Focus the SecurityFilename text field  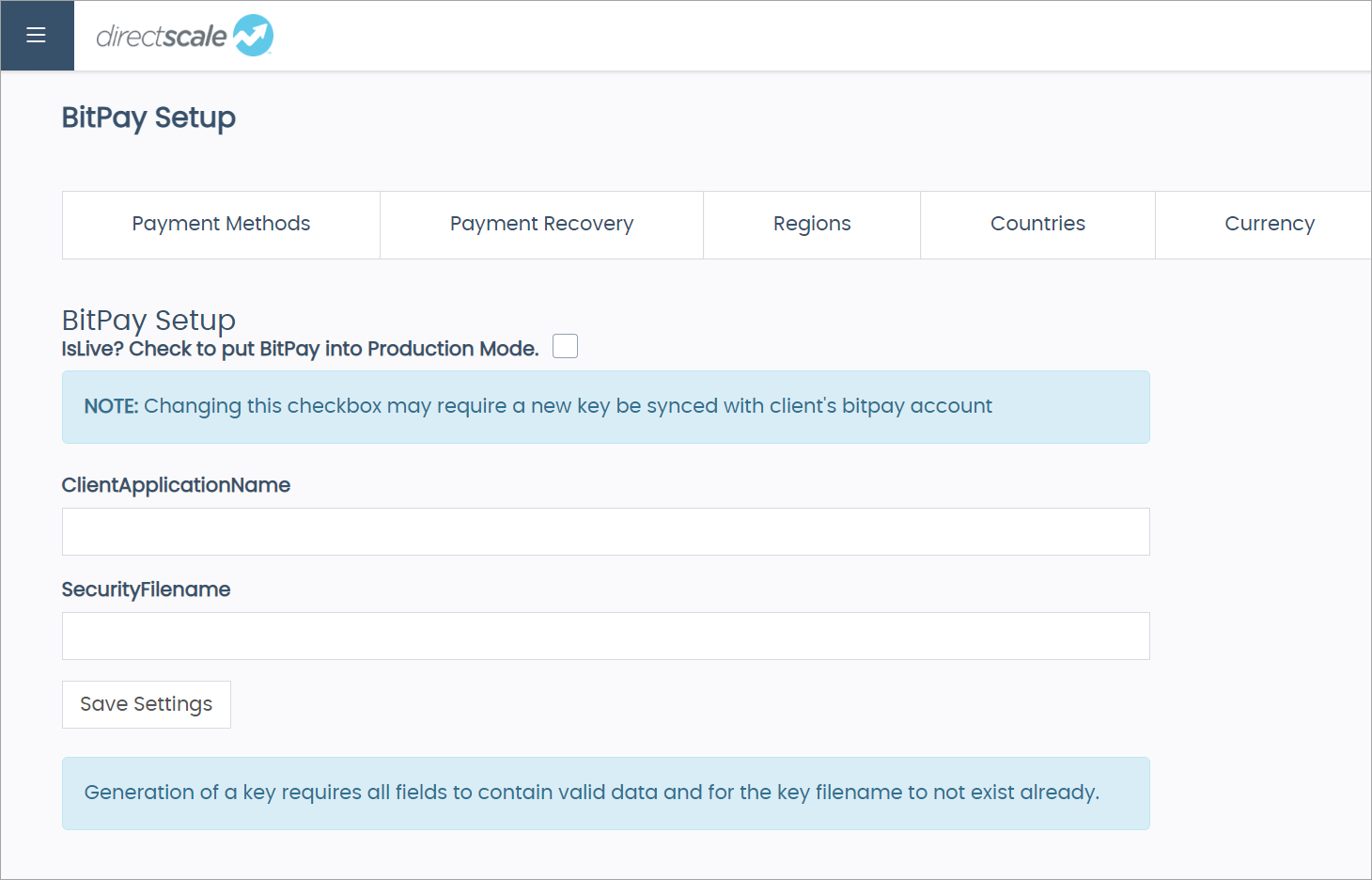click(605, 636)
